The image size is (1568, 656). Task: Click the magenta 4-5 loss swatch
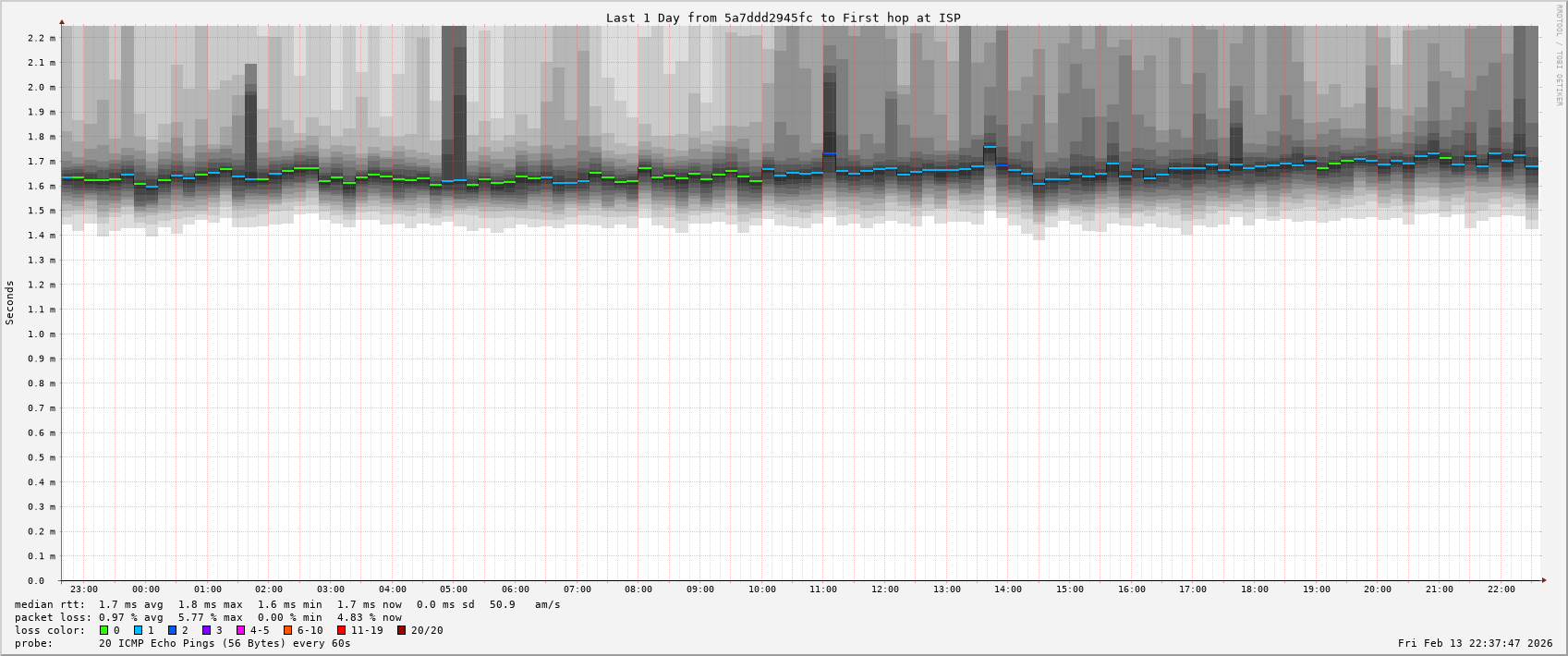coord(240,630)
